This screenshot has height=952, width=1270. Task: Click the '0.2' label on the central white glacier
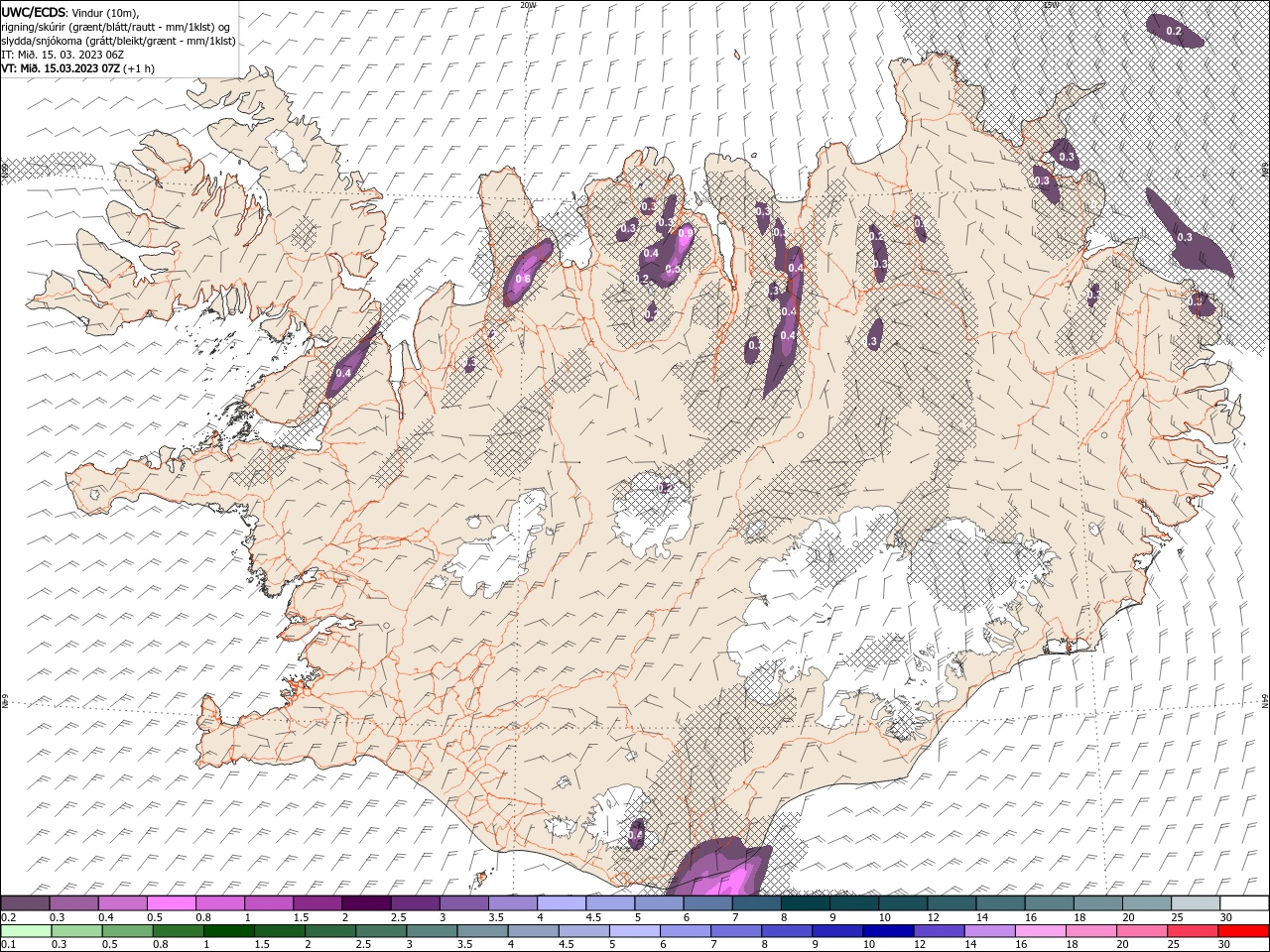[666, 487]
